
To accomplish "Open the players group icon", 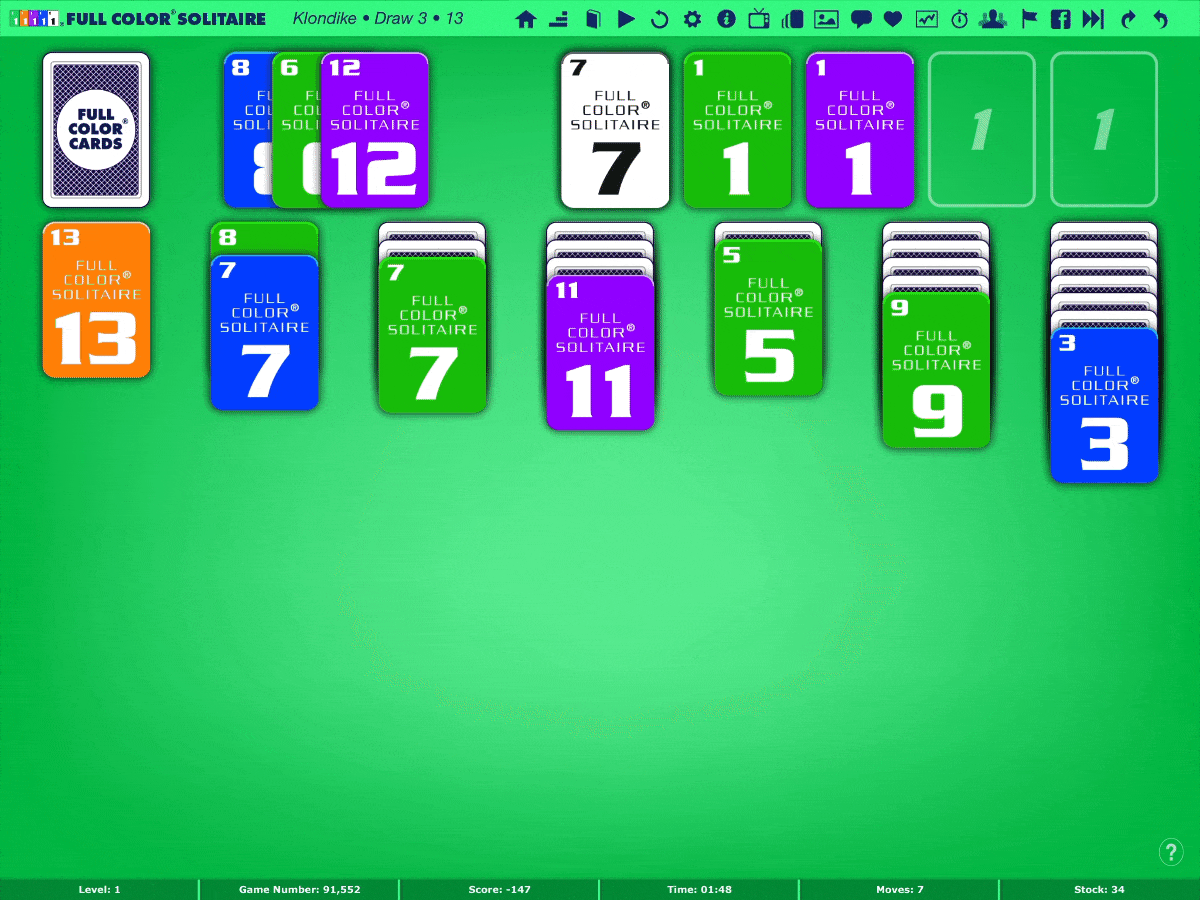I will (993, 19).
